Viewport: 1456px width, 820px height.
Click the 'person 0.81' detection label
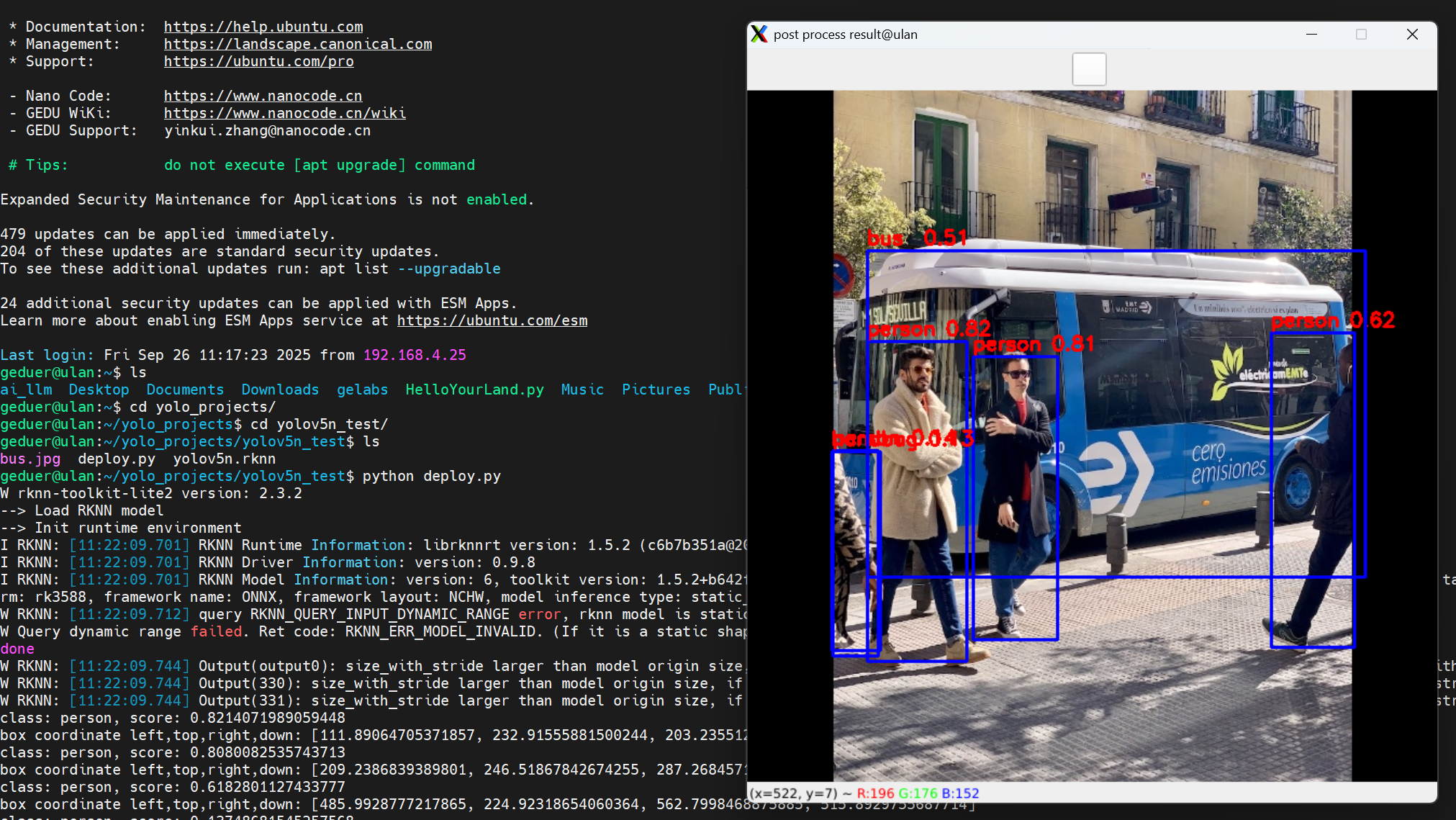[1033, 344]
